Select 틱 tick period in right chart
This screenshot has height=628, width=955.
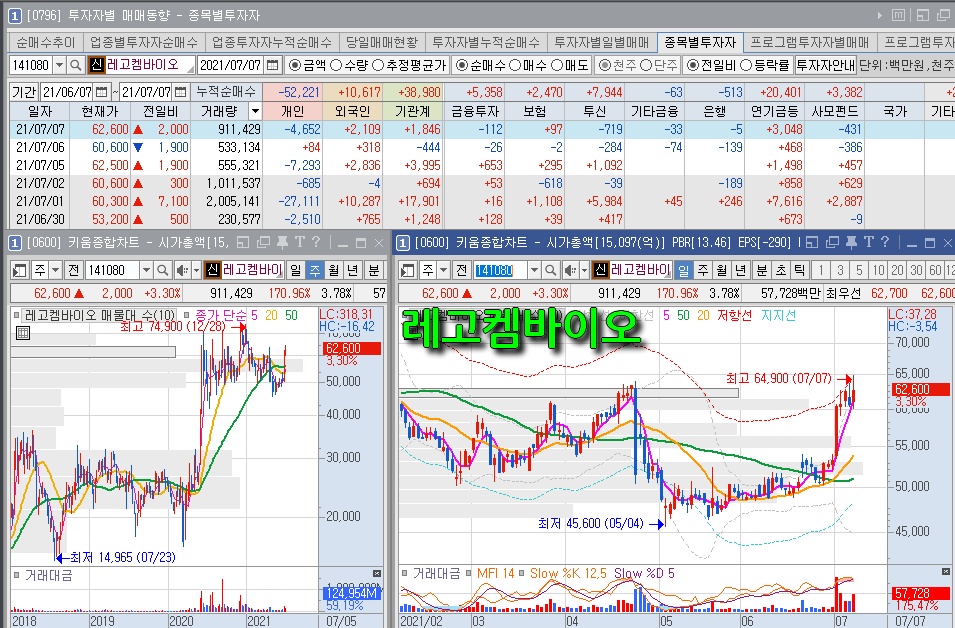[799, 270]
